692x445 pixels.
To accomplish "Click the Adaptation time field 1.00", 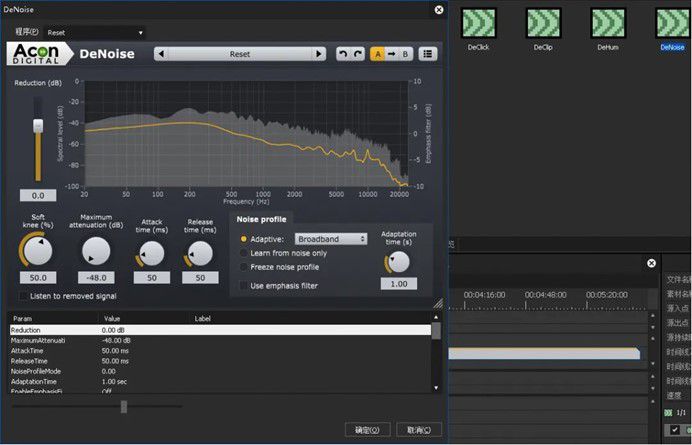I will click(x=399, y=284).
